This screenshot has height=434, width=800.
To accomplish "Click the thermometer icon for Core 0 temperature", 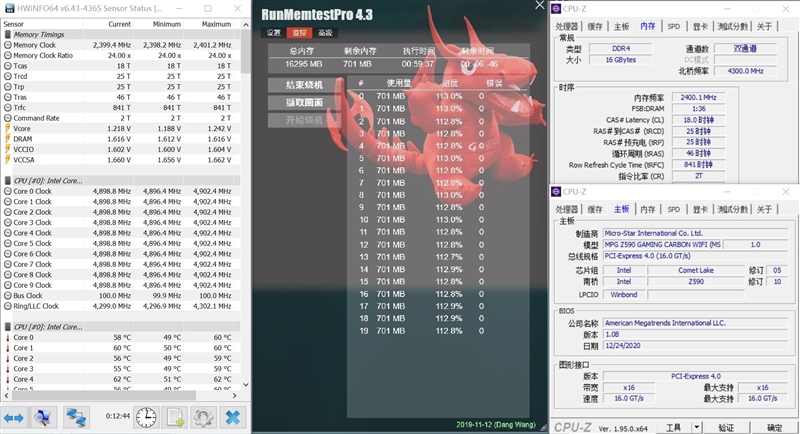I will 8,338.
